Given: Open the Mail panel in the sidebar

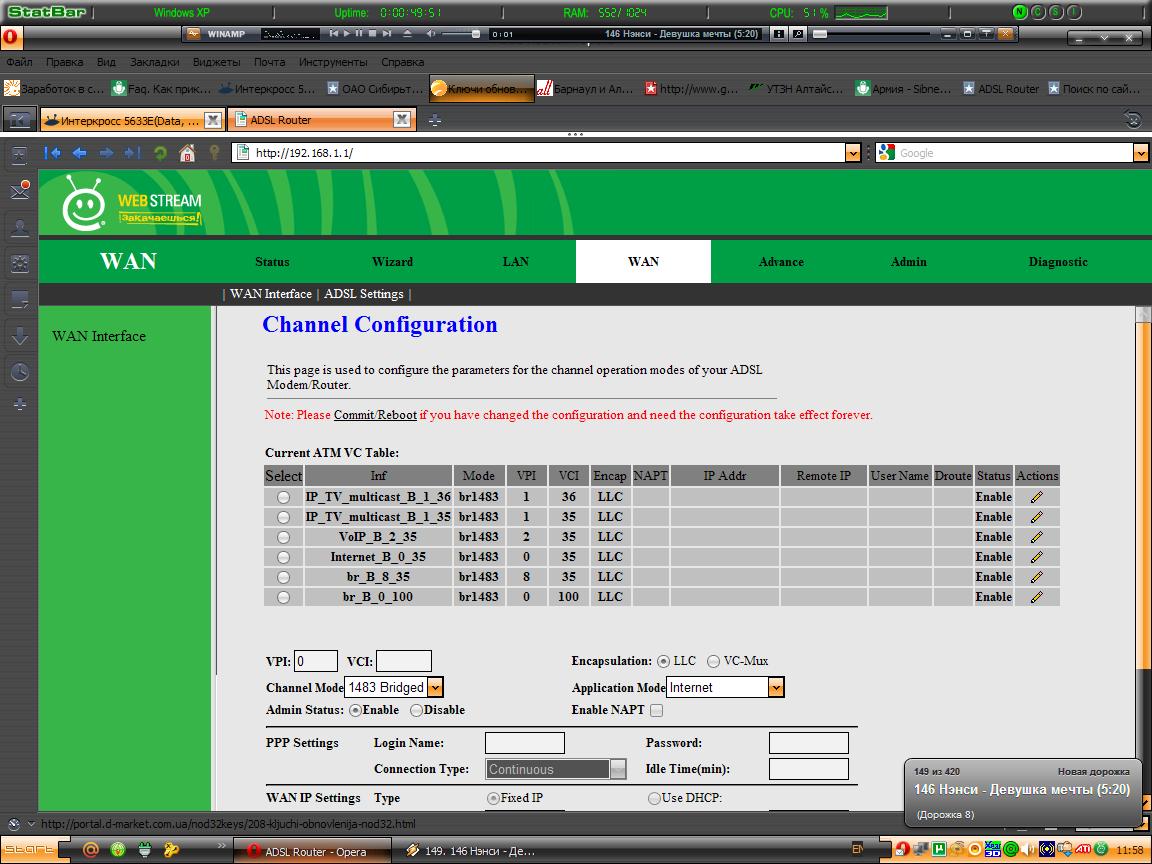Looking at the screenshot, I should pyautogui.click(x=19, y=190).
